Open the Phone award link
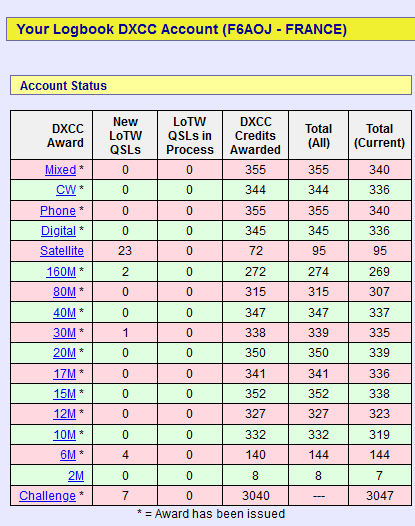415x526 pixels. (x=58, y=211)
